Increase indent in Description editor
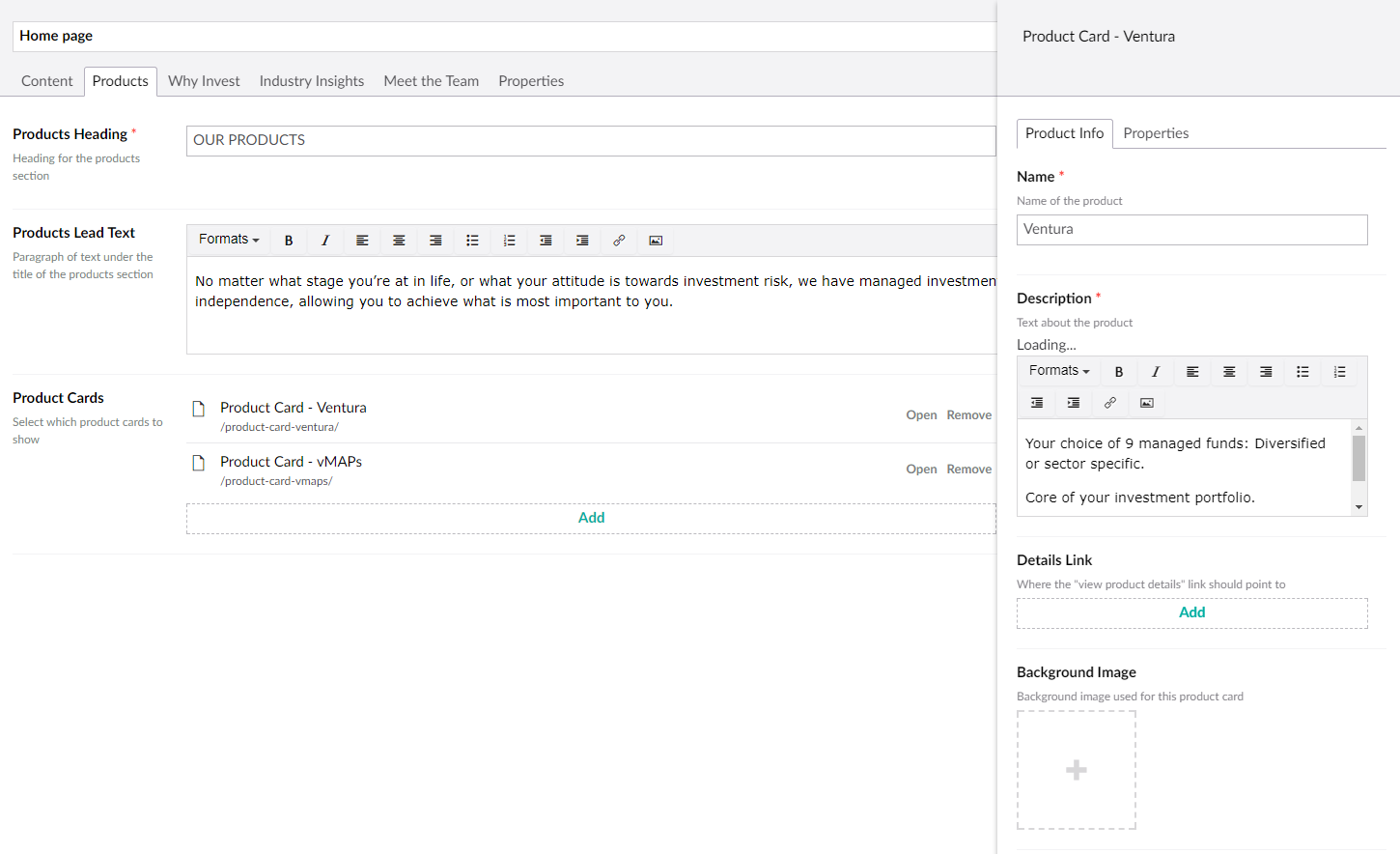The width and height of the screenshot is (1400, 854). [x=1074, y=403]
